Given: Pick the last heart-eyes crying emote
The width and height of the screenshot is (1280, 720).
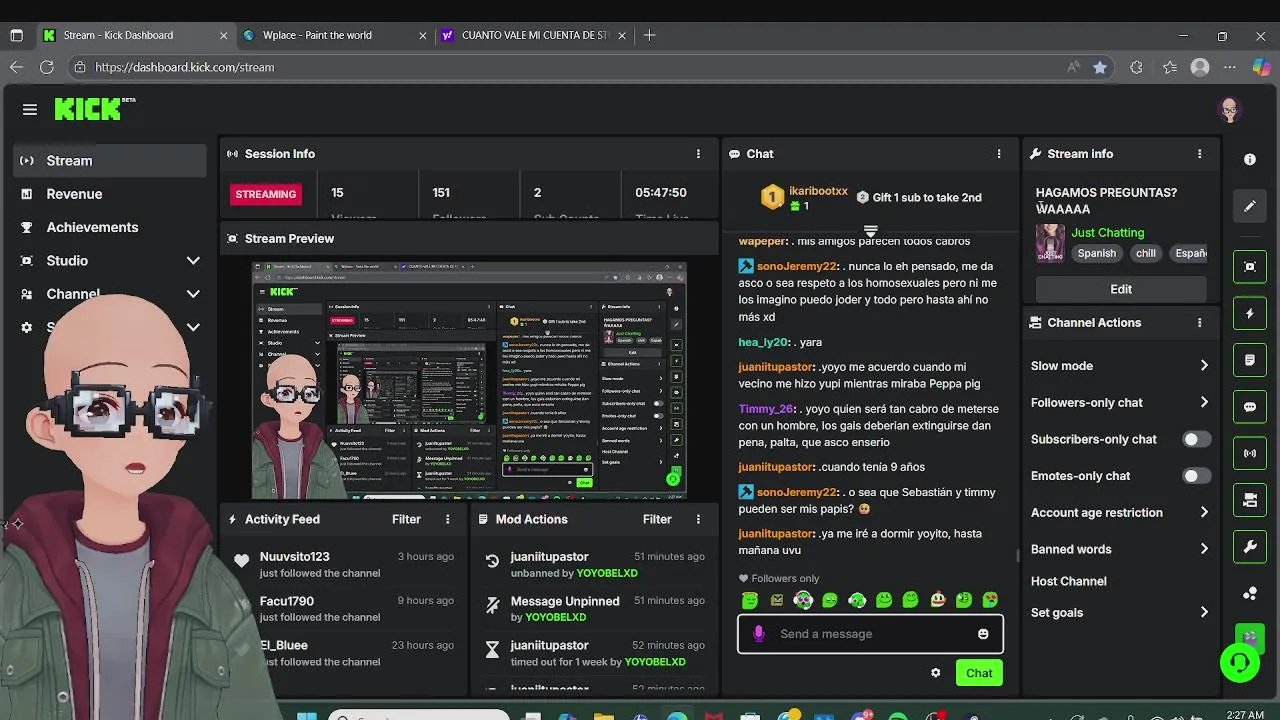Looking at the screenshot, I should (x=990, y=600).
